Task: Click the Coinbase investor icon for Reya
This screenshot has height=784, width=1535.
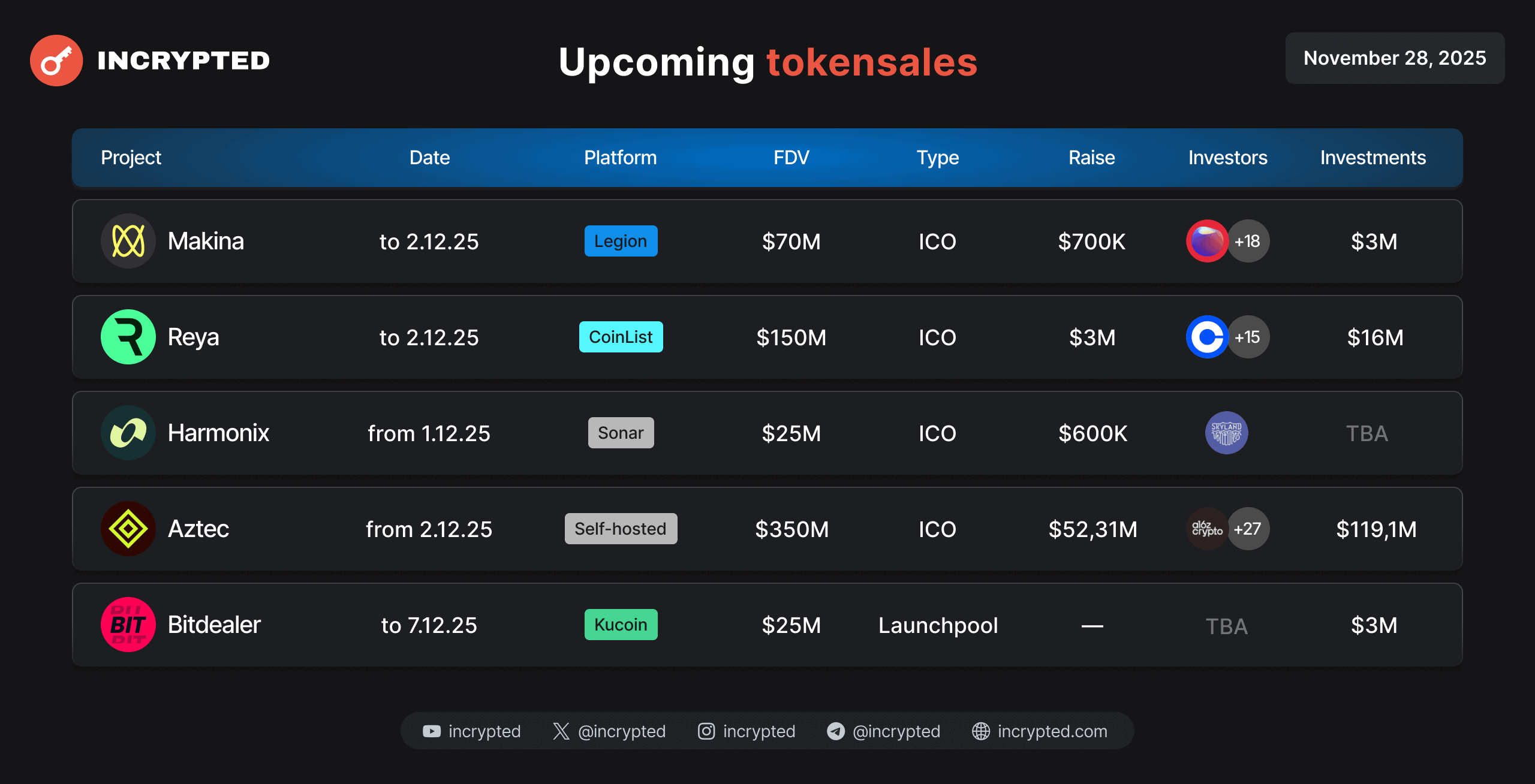Action: [1206, 337]
